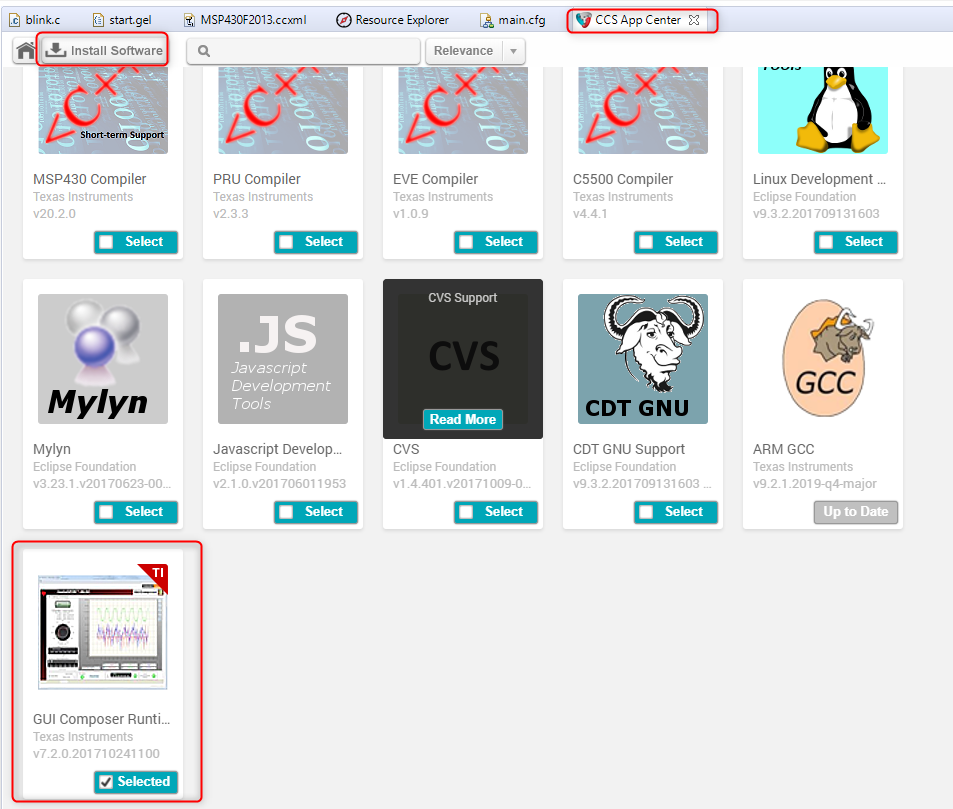Image resolution: width=953 pixels, height=809 pixels.
Task: Click the MSP430 Compiler title
Action: [x=89, y=179]
